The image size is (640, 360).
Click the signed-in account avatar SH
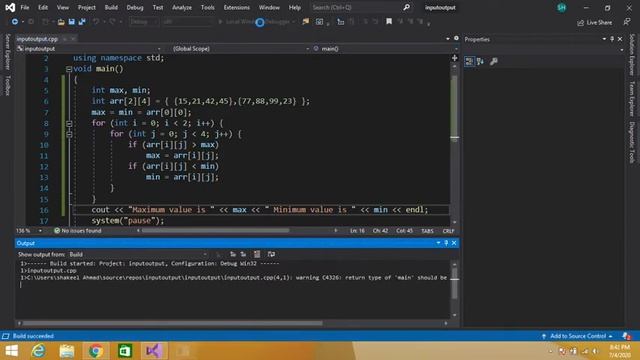coord(562,7)
